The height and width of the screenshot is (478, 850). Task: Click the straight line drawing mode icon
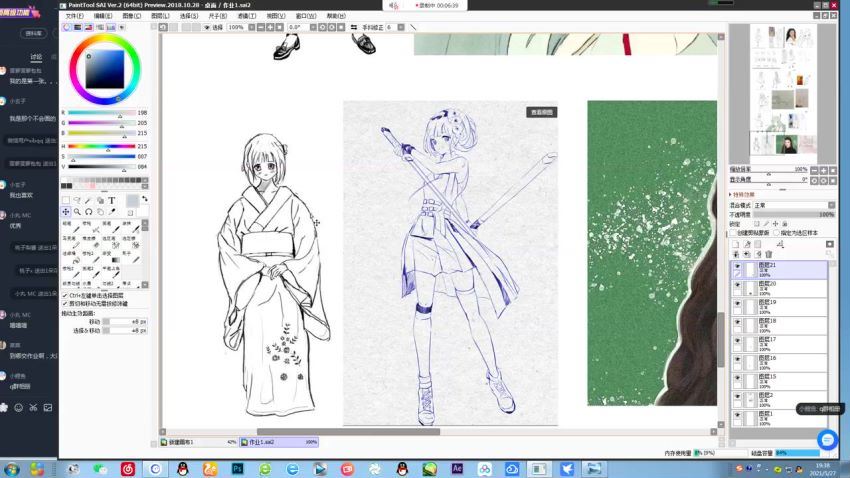click(x=413, y=27)
